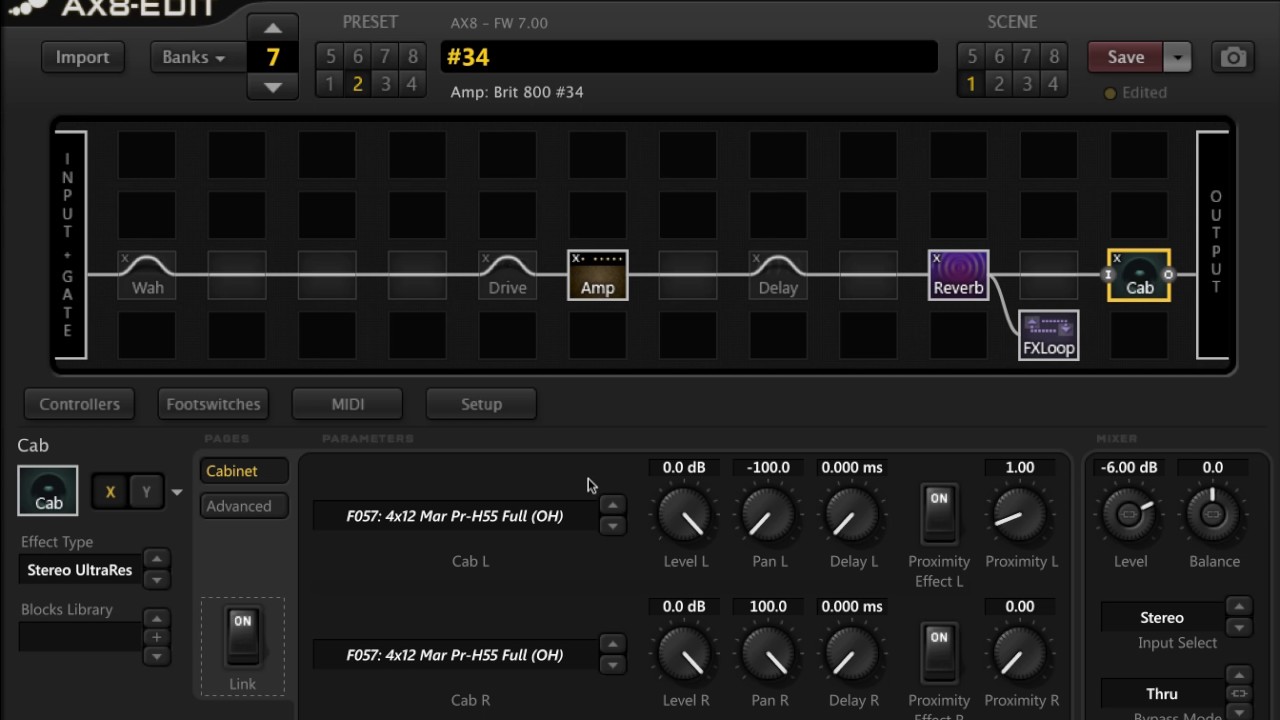The image size is (1280, 720).
Task: Open the Setup tab
Action: [481, 404]
